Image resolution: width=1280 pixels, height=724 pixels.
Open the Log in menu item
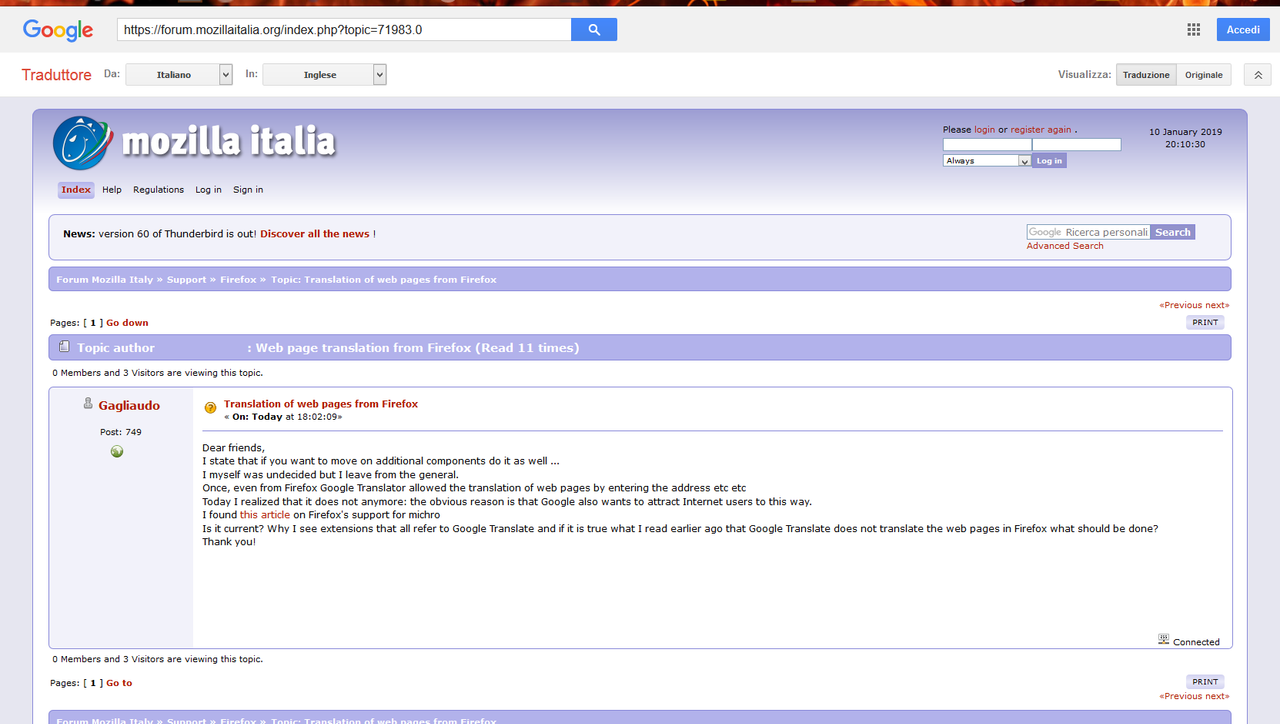(x=208, y=190)
